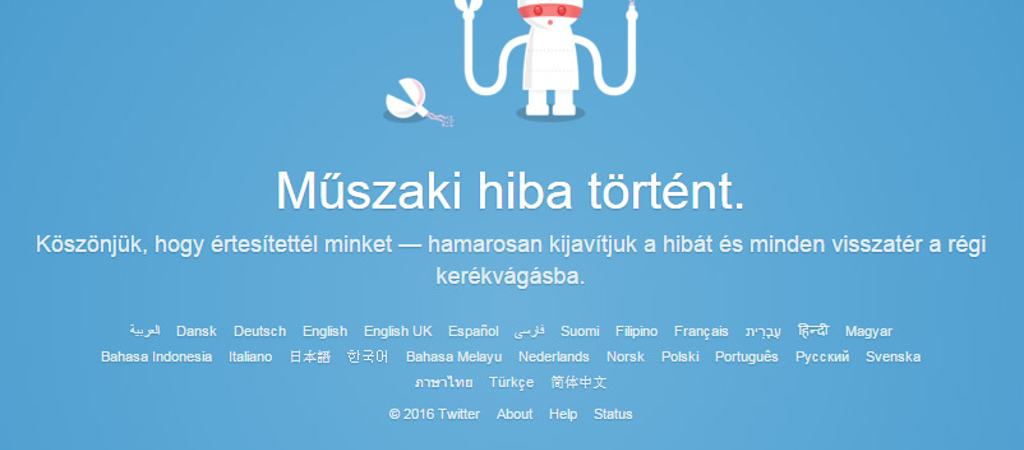Viewport: 1024px width, 450px height.
Task: Select 日本語 language option
Action: click(x=310, y=357)
